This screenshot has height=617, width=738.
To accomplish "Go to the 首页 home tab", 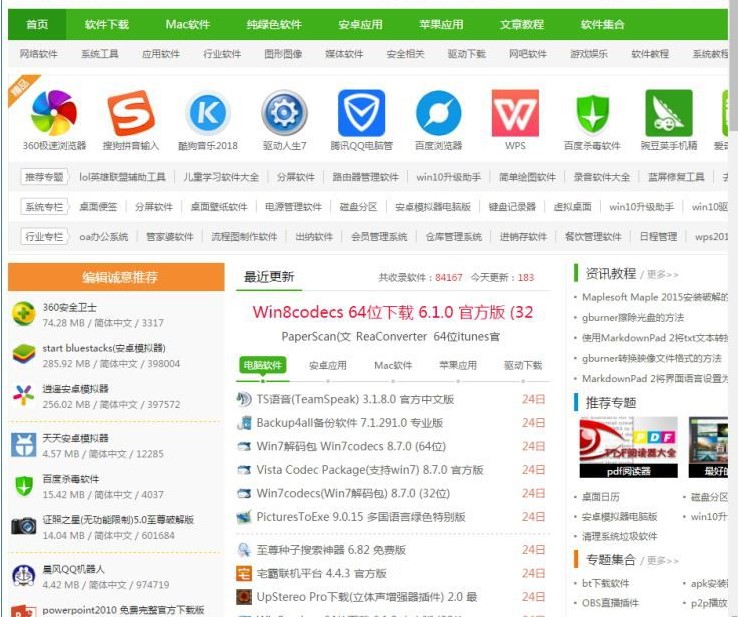I will pos(37,24).
